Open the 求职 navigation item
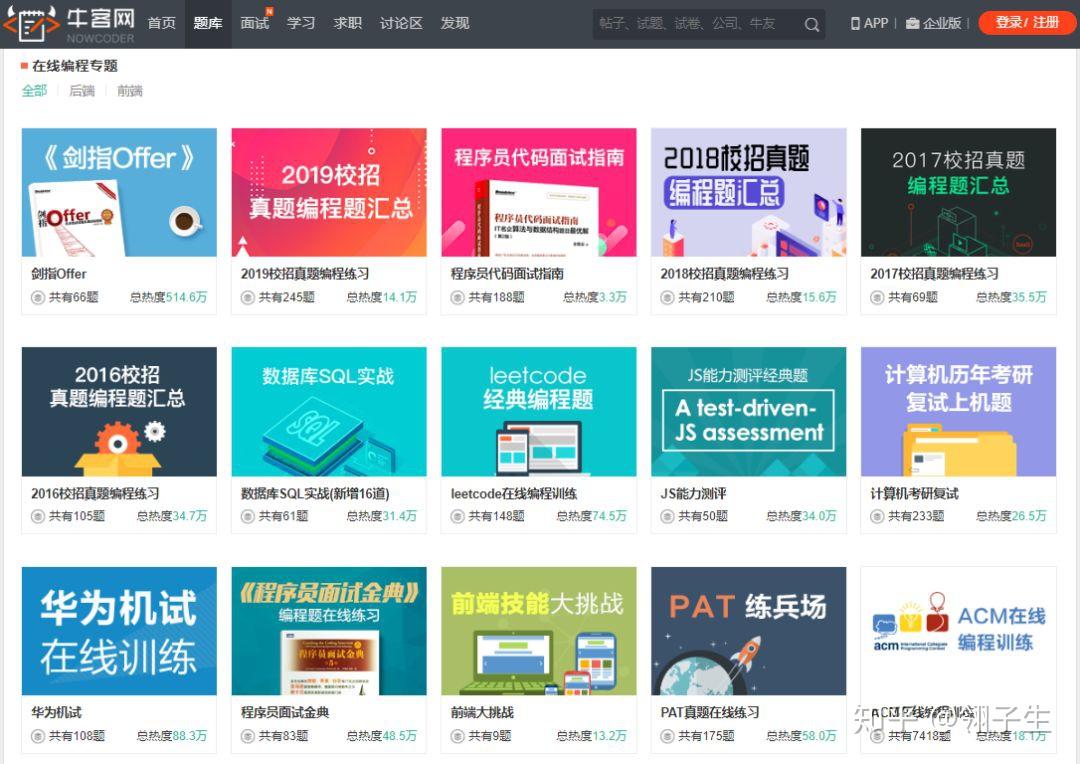 tap(348, 23)
